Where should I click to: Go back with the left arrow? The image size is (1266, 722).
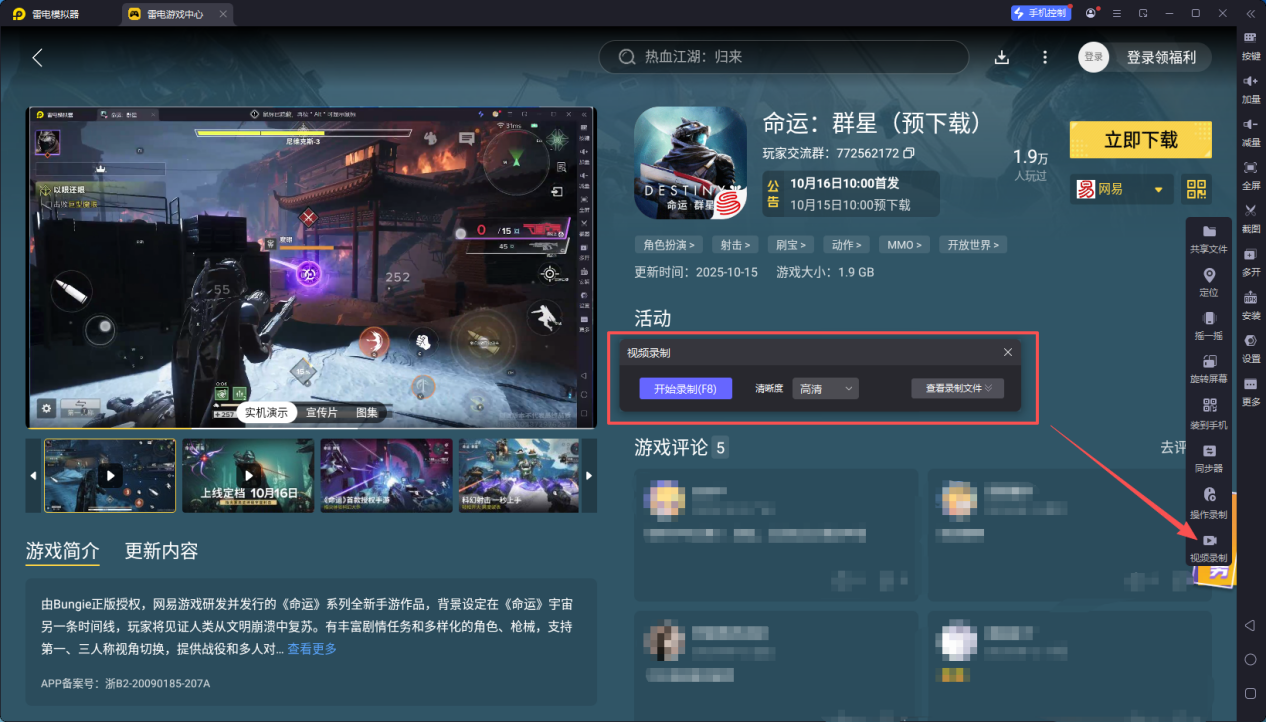click(38, 57)
